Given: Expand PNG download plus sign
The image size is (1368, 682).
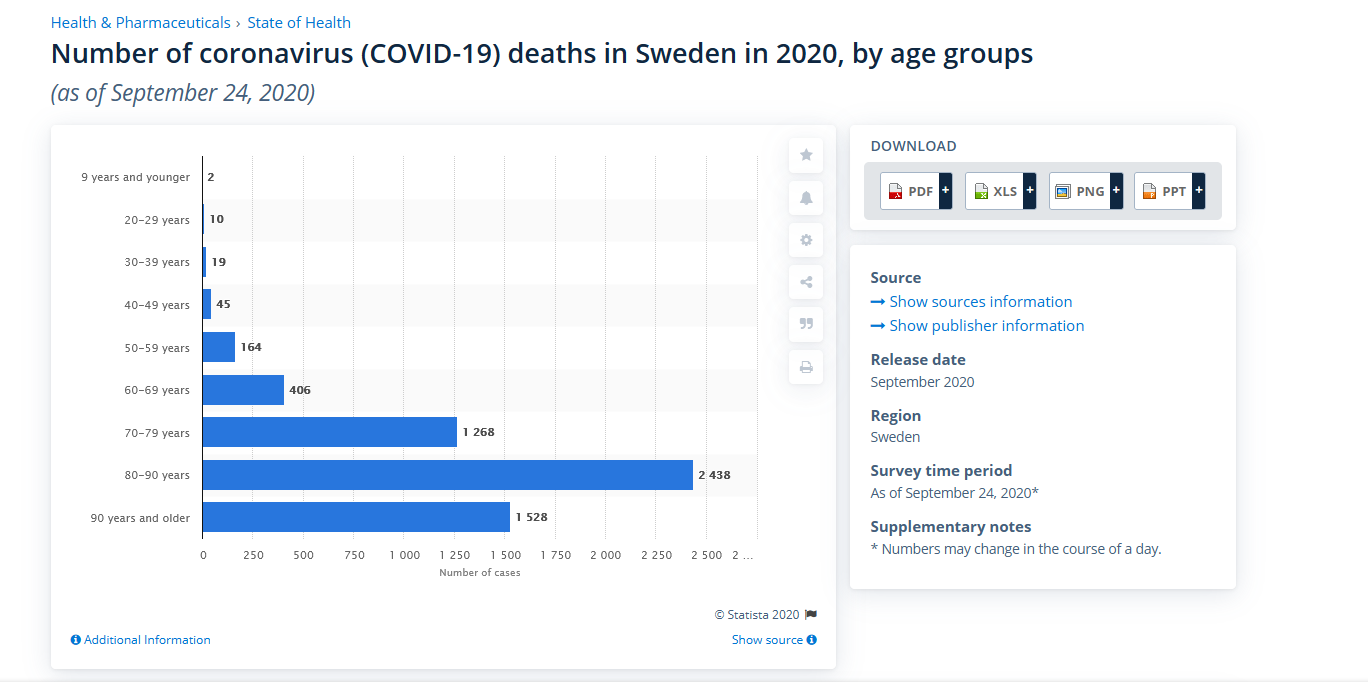Looking at the screenshot, I should [1116, 191].
